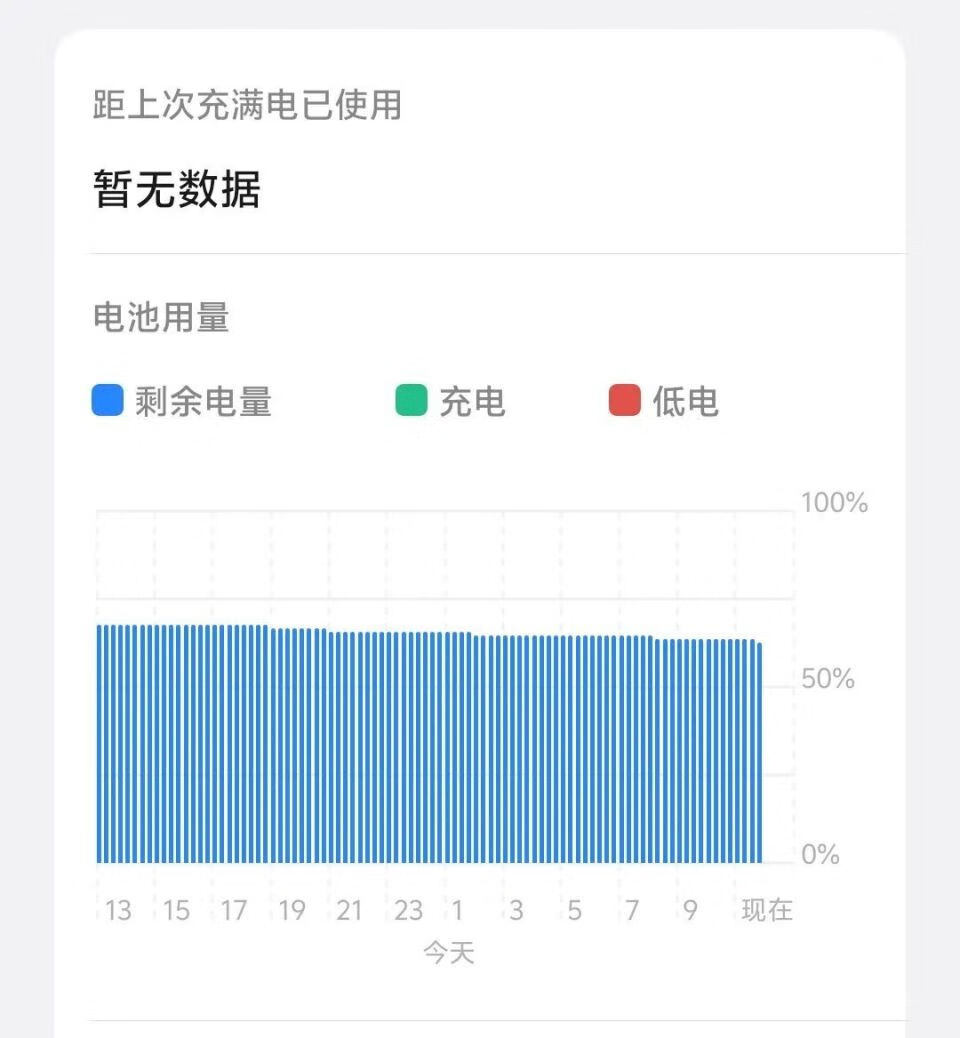The height and width of the screenshot is (1038, 960).
Task: Tap the 电池用量 section heading
Action: tap(161, 317)
